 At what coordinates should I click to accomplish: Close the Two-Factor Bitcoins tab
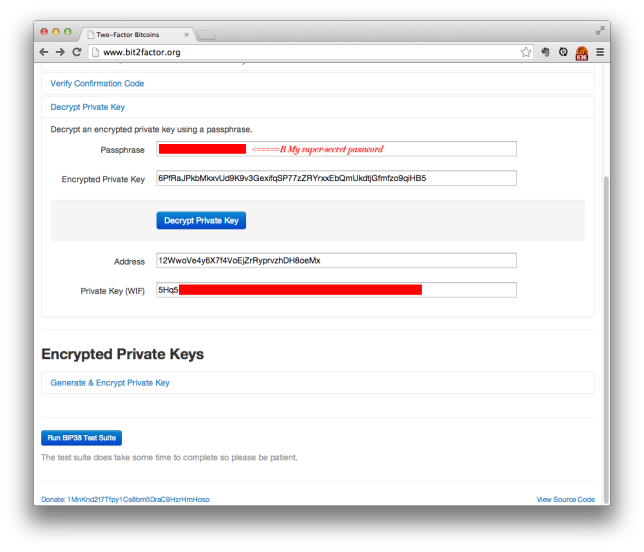(186, 35)
